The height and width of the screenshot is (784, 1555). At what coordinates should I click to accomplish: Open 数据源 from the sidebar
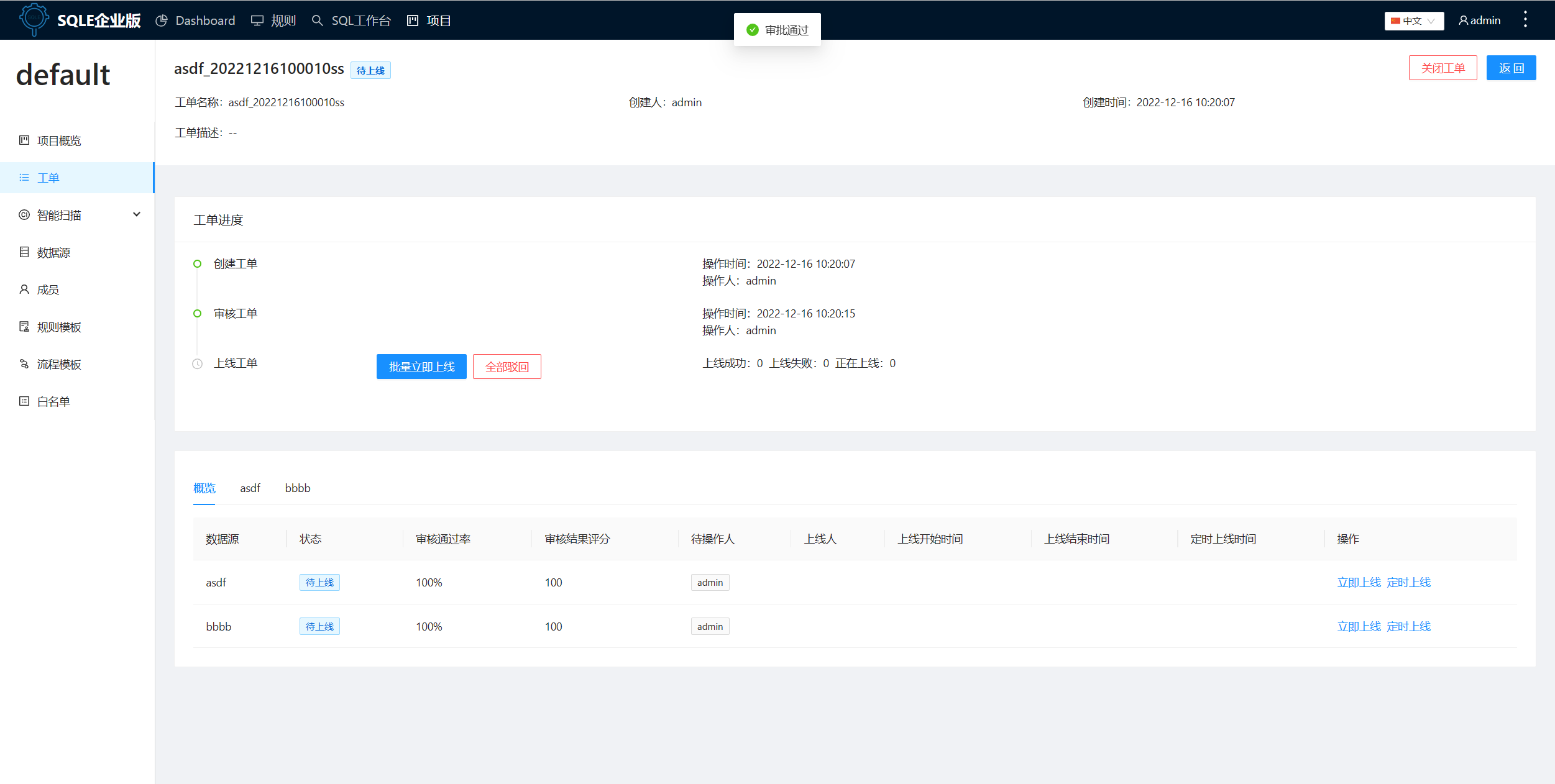click(x=54, y=252)
